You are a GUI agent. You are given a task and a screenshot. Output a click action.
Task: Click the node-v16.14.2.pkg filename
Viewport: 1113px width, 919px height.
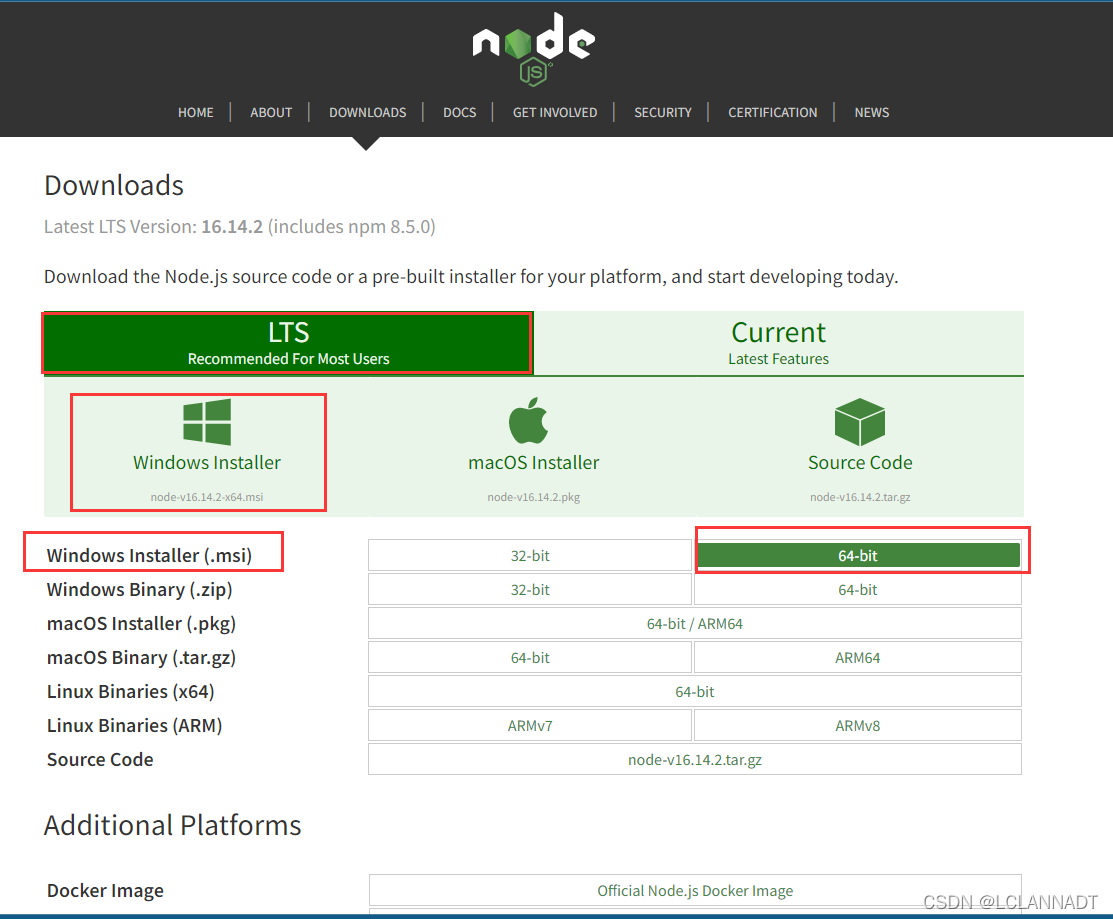pyautogui.click(x=534, y=497)
